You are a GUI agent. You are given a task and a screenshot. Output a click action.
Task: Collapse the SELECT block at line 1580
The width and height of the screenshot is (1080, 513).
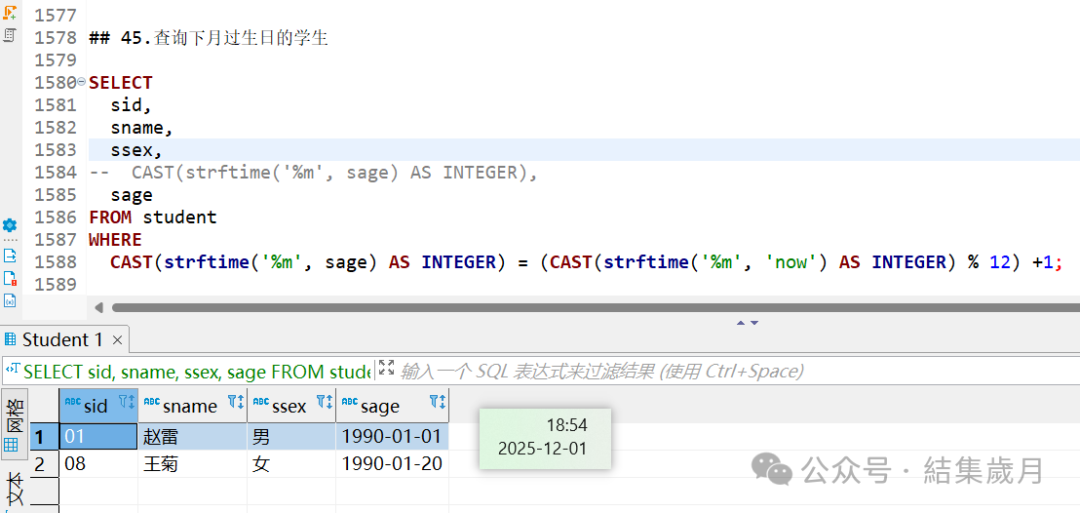tap(82, 82)
